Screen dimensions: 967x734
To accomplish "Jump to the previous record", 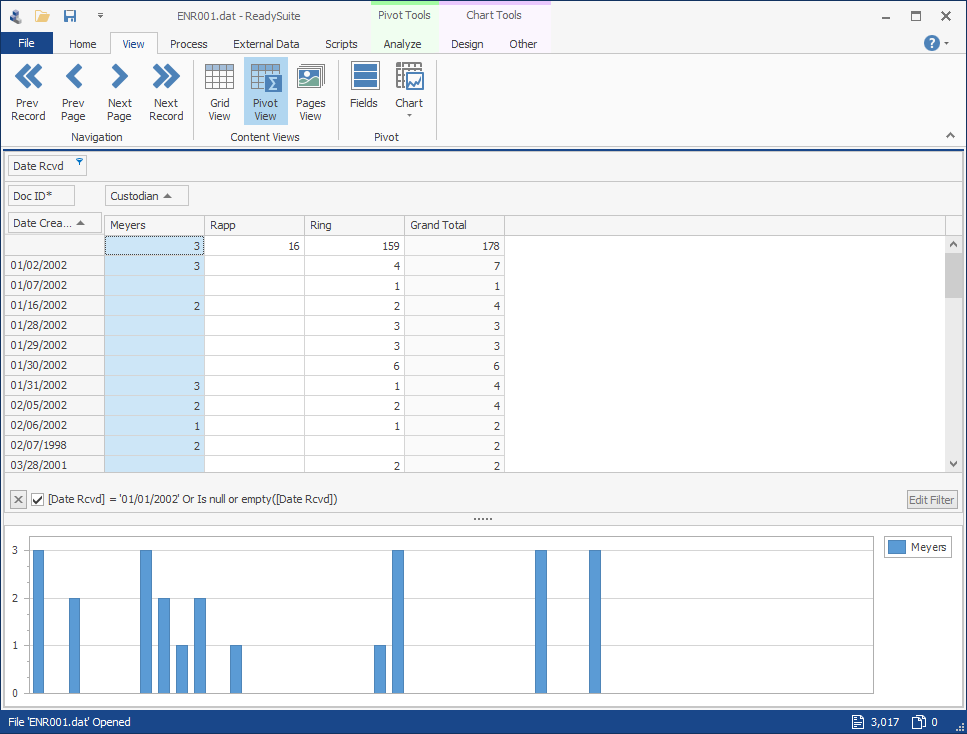I will point(28,90).
